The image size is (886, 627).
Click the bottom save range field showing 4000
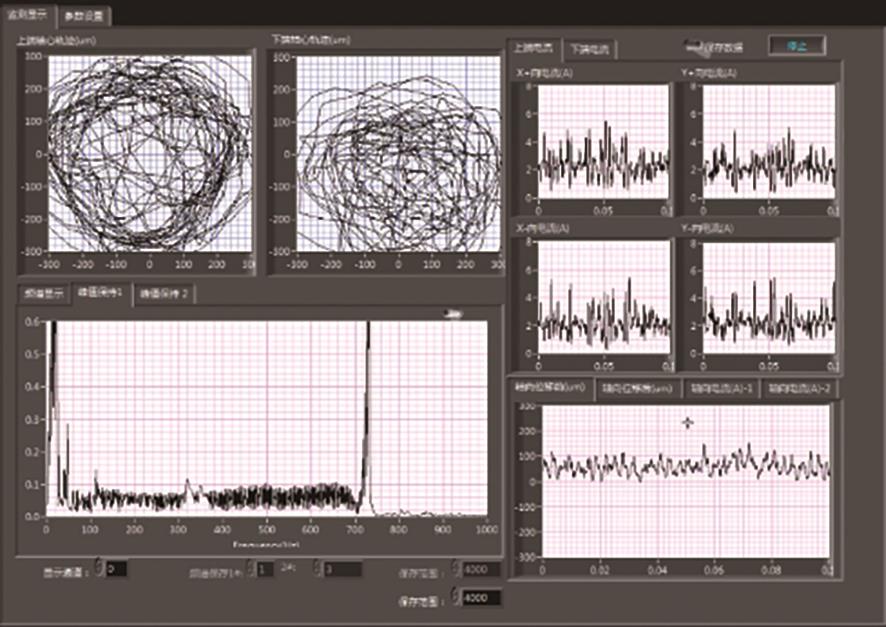pos(481,597)
